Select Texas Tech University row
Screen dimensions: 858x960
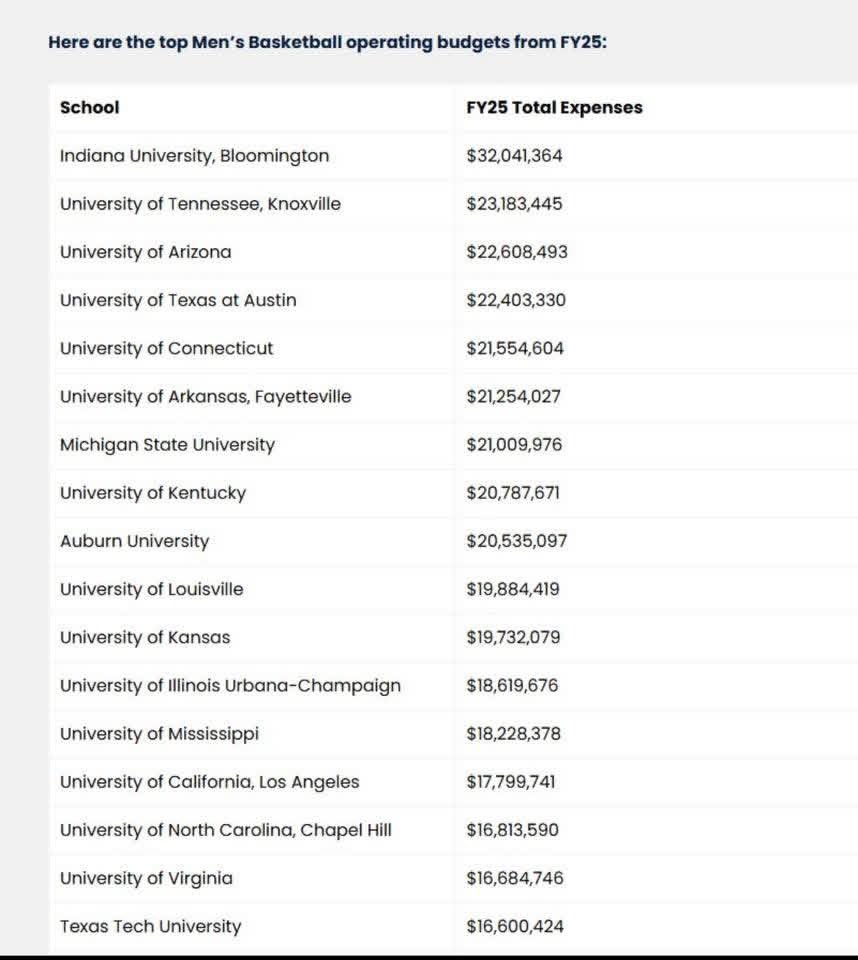click(x=150, y=926)
